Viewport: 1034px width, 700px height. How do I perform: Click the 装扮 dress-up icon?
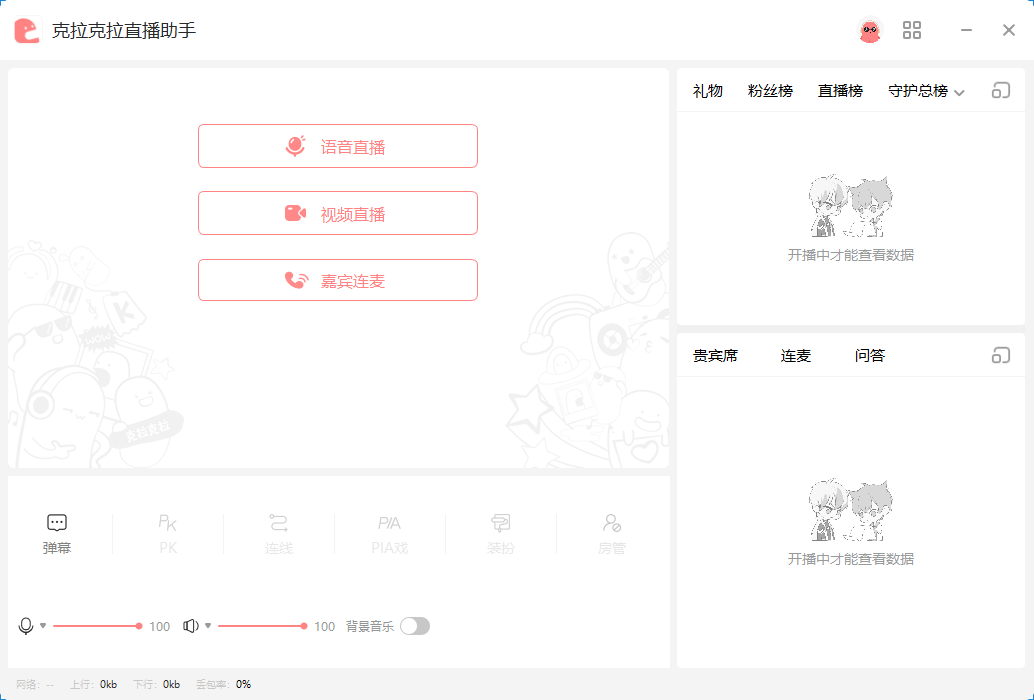coord(501,530)
